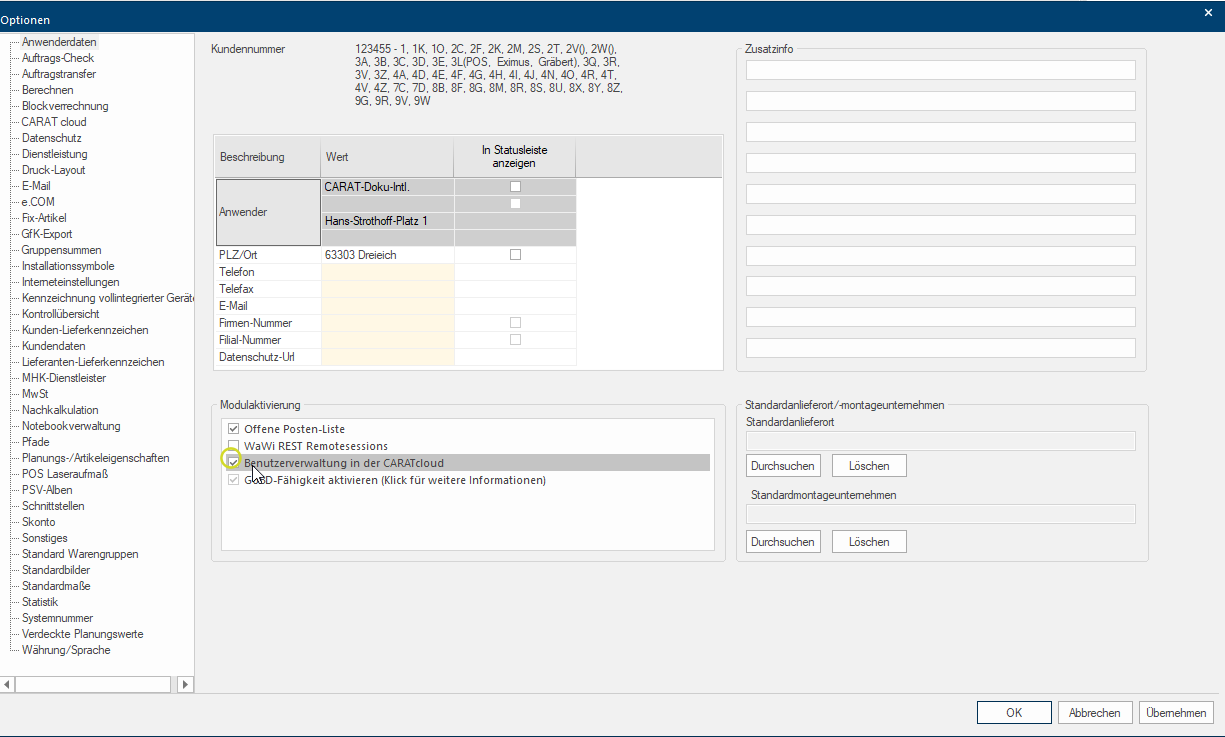The width and height of the screenshot is (1225, 737).
Task: Open Auftrags-Check in the tree
Action: [58, 58]
